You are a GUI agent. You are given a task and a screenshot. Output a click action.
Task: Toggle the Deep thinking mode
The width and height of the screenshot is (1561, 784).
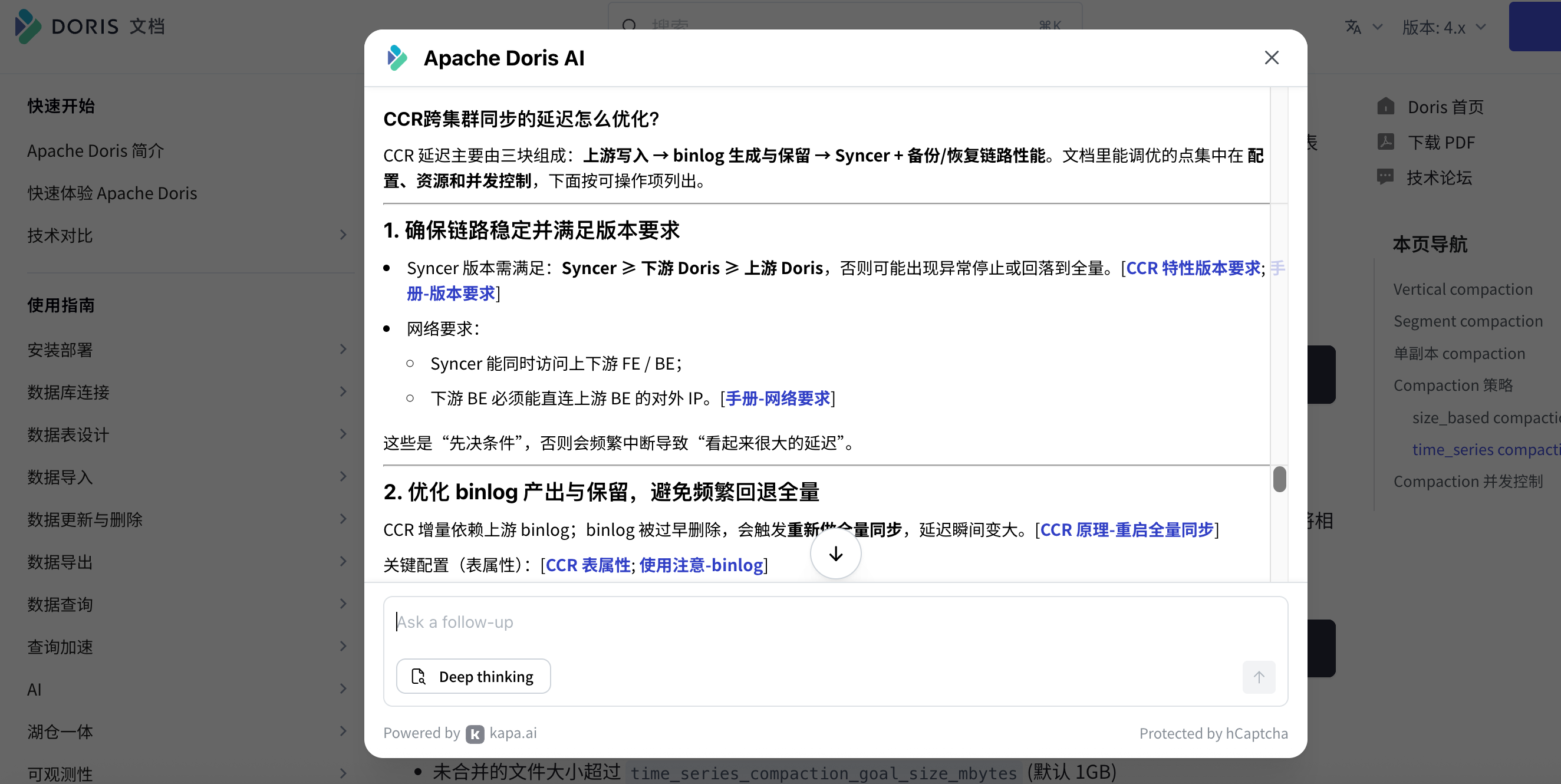pyautogui.click(x=473, y=676)
